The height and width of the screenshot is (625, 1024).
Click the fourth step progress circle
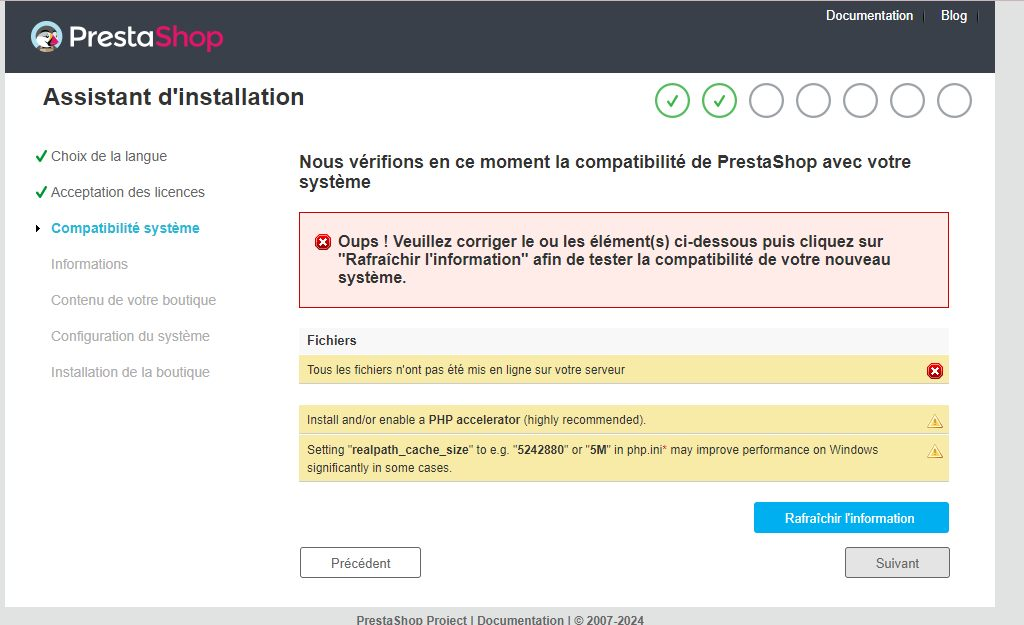coord(813,100)
